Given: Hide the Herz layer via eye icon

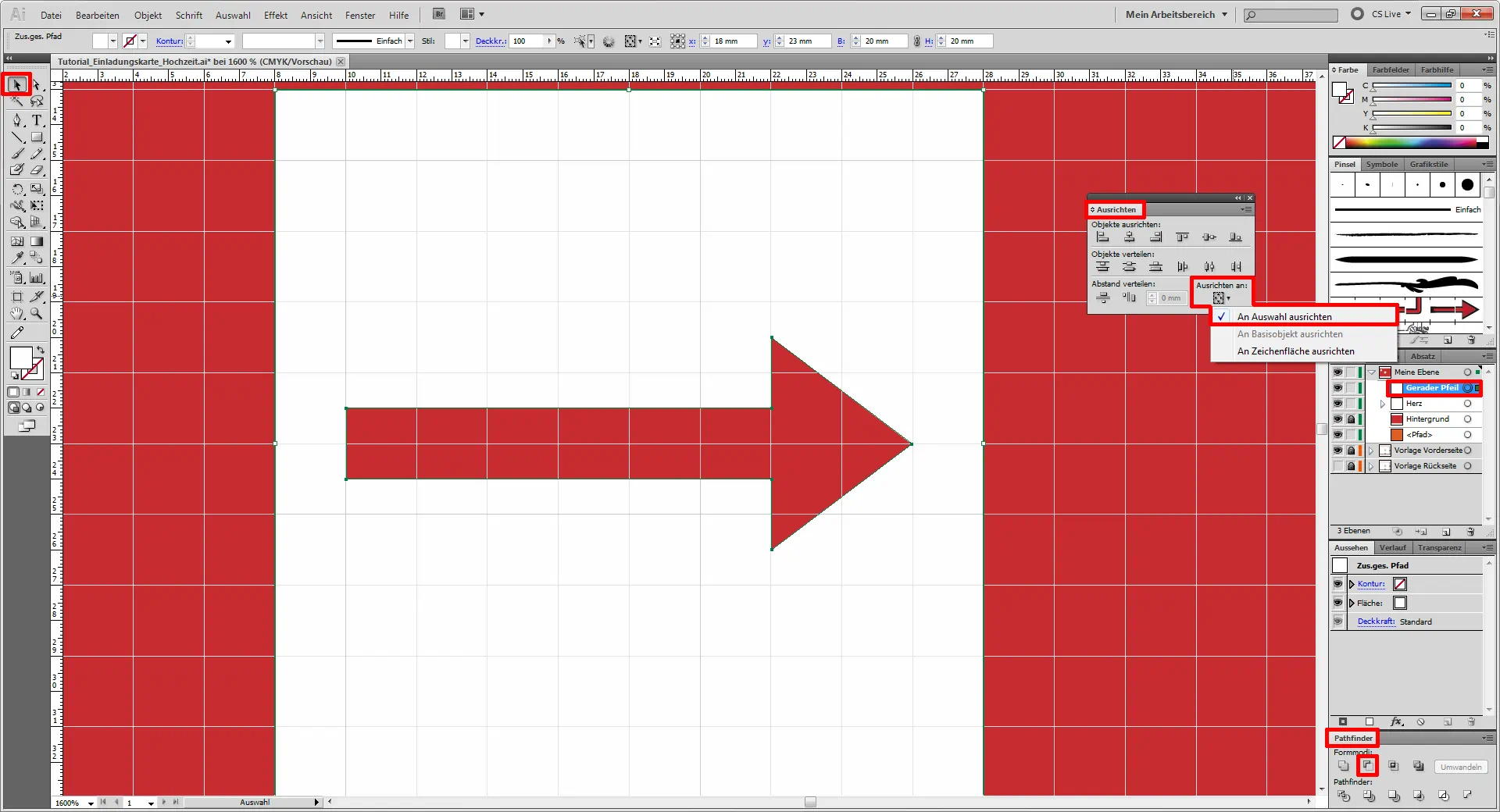Looking at the screenshot, I should coord(1337,404).
